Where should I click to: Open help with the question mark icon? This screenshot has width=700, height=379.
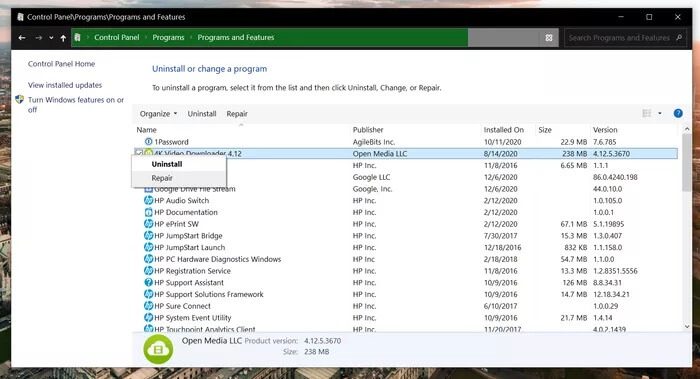click(678, 113)
